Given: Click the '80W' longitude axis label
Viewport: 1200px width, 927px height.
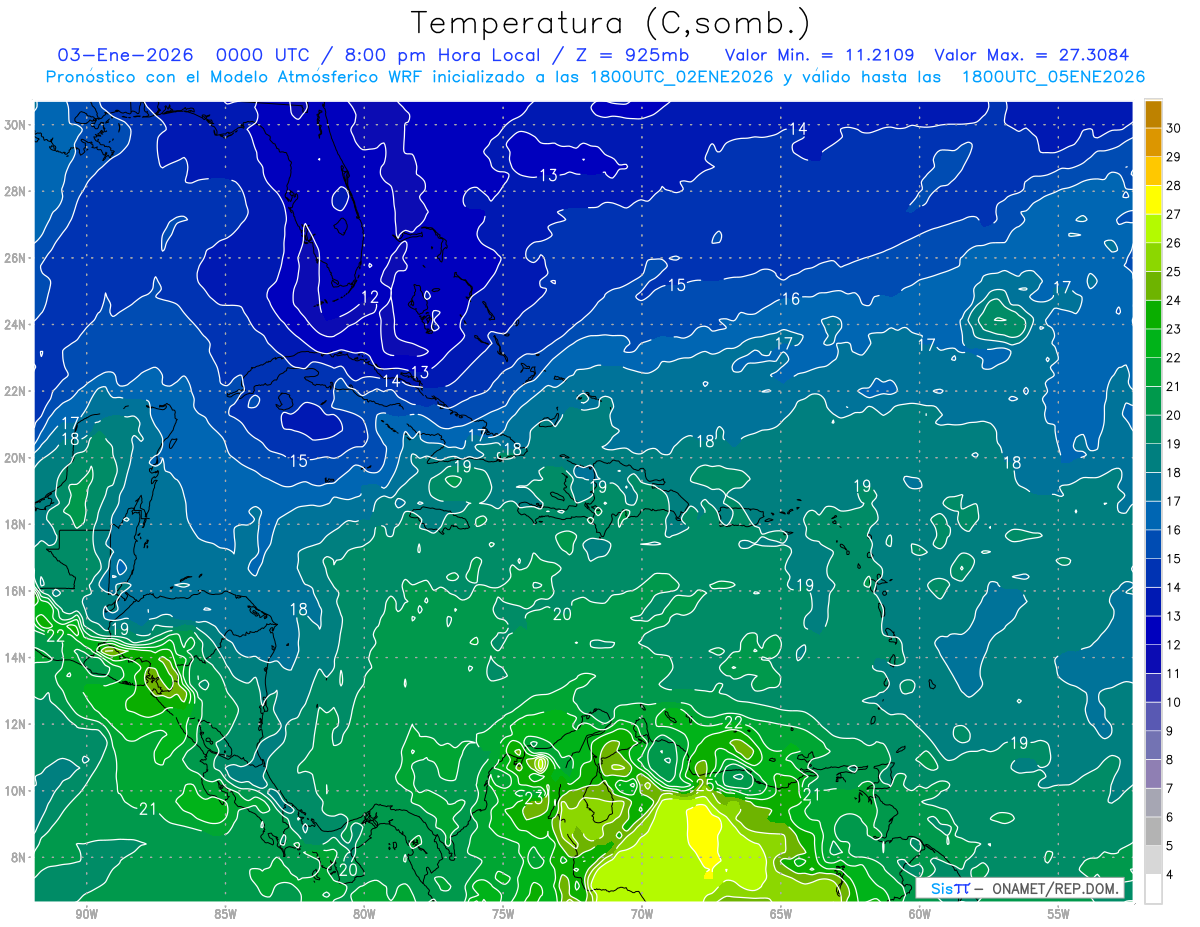Looking at the screenshot, I should (x=364, y=914).
